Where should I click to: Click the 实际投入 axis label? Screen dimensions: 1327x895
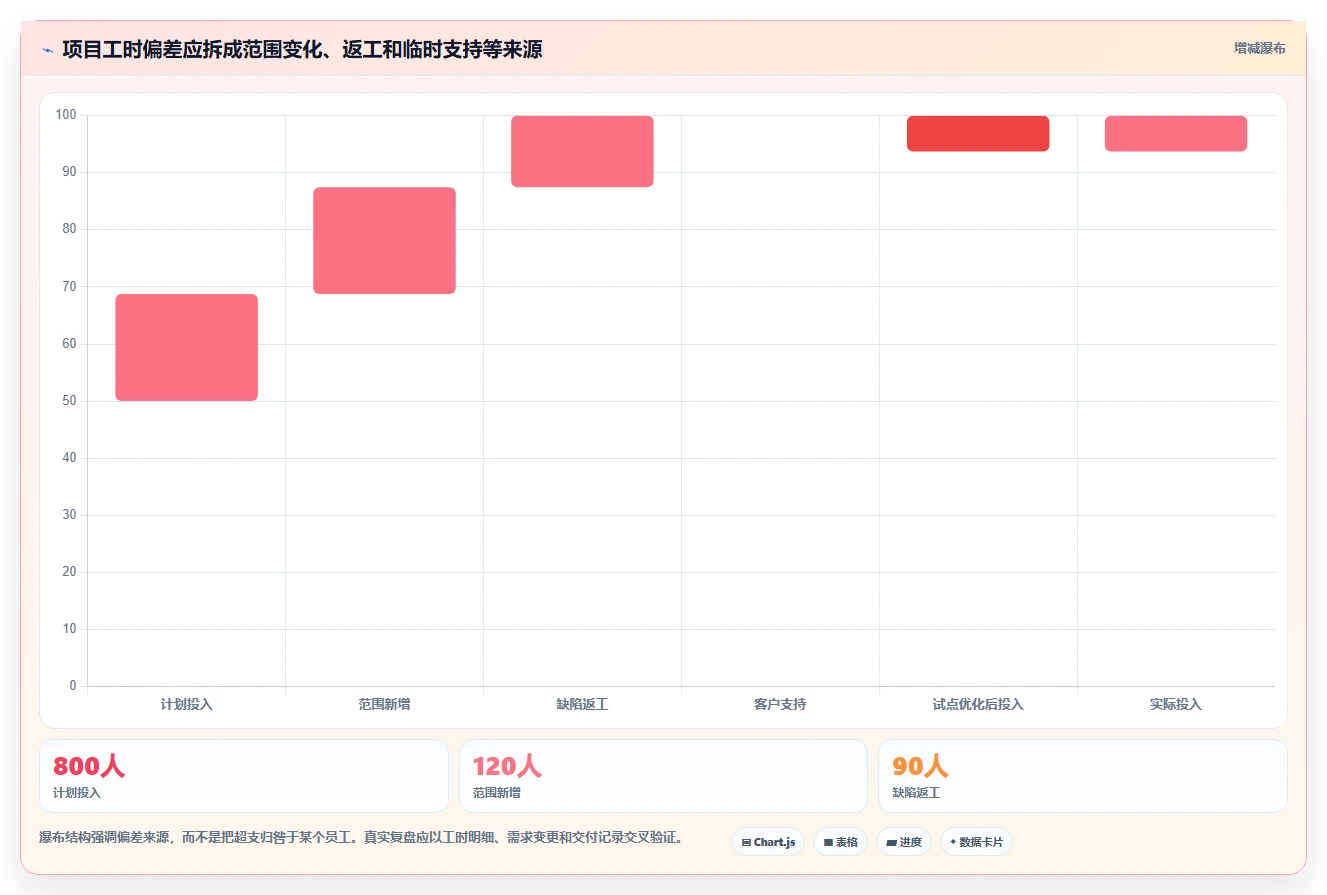[x=1176, y=704]
